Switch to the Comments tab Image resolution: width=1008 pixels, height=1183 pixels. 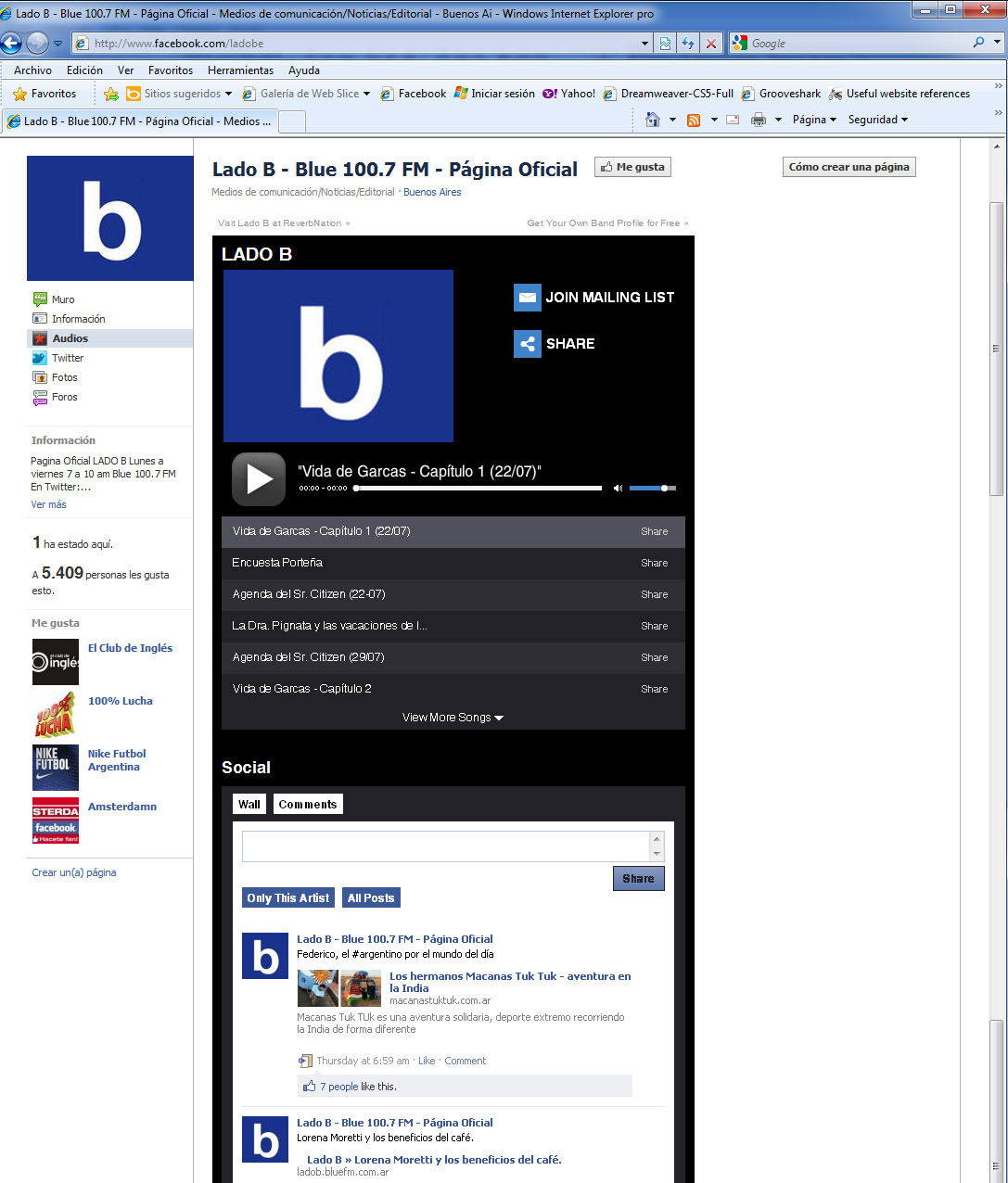[308, 804]
